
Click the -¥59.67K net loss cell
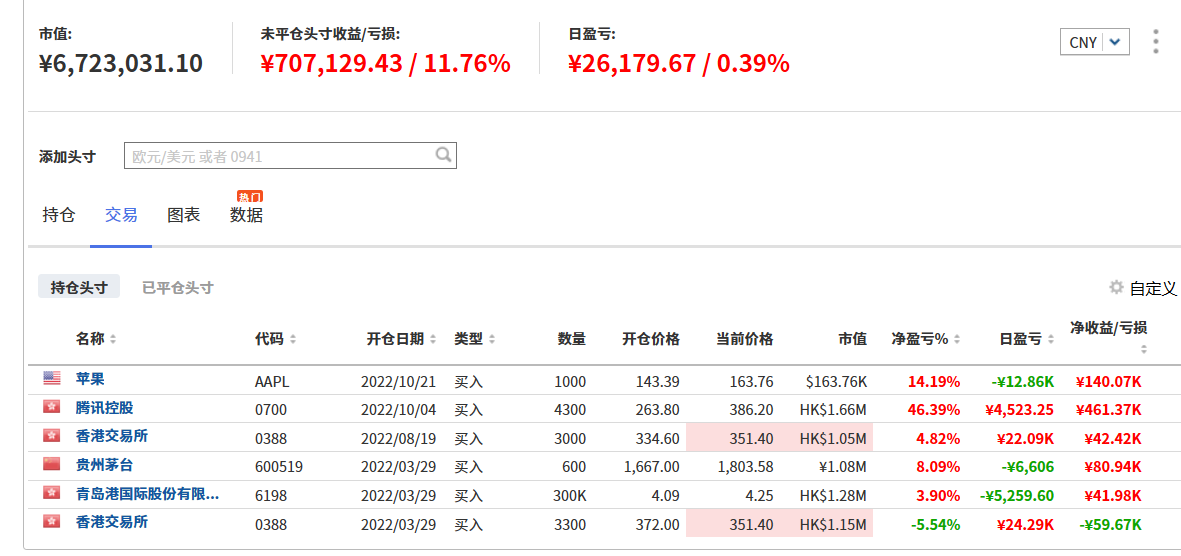pos(1110,524)
